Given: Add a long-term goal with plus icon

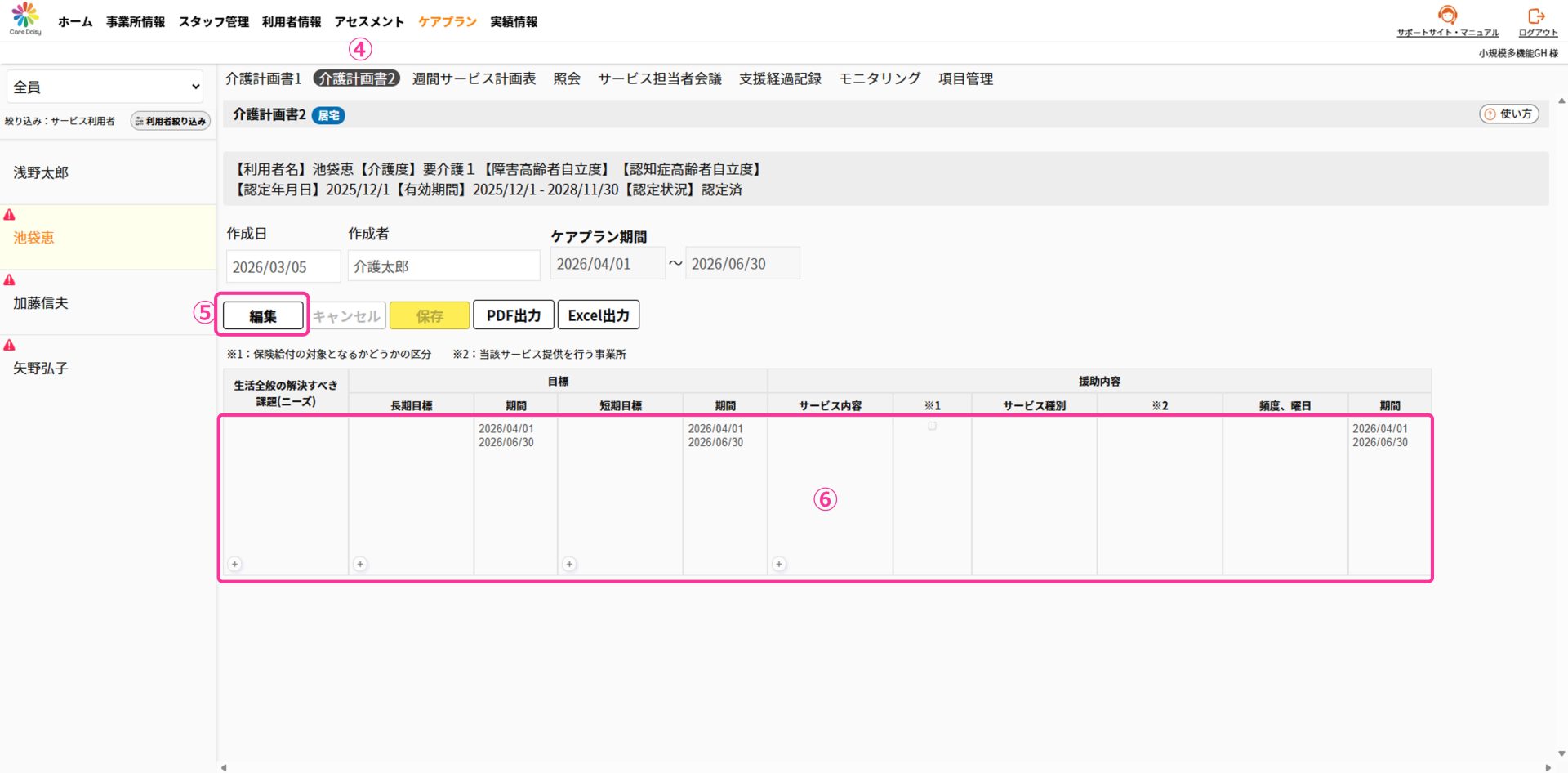Looking at the screenshot, I should 360,564.
